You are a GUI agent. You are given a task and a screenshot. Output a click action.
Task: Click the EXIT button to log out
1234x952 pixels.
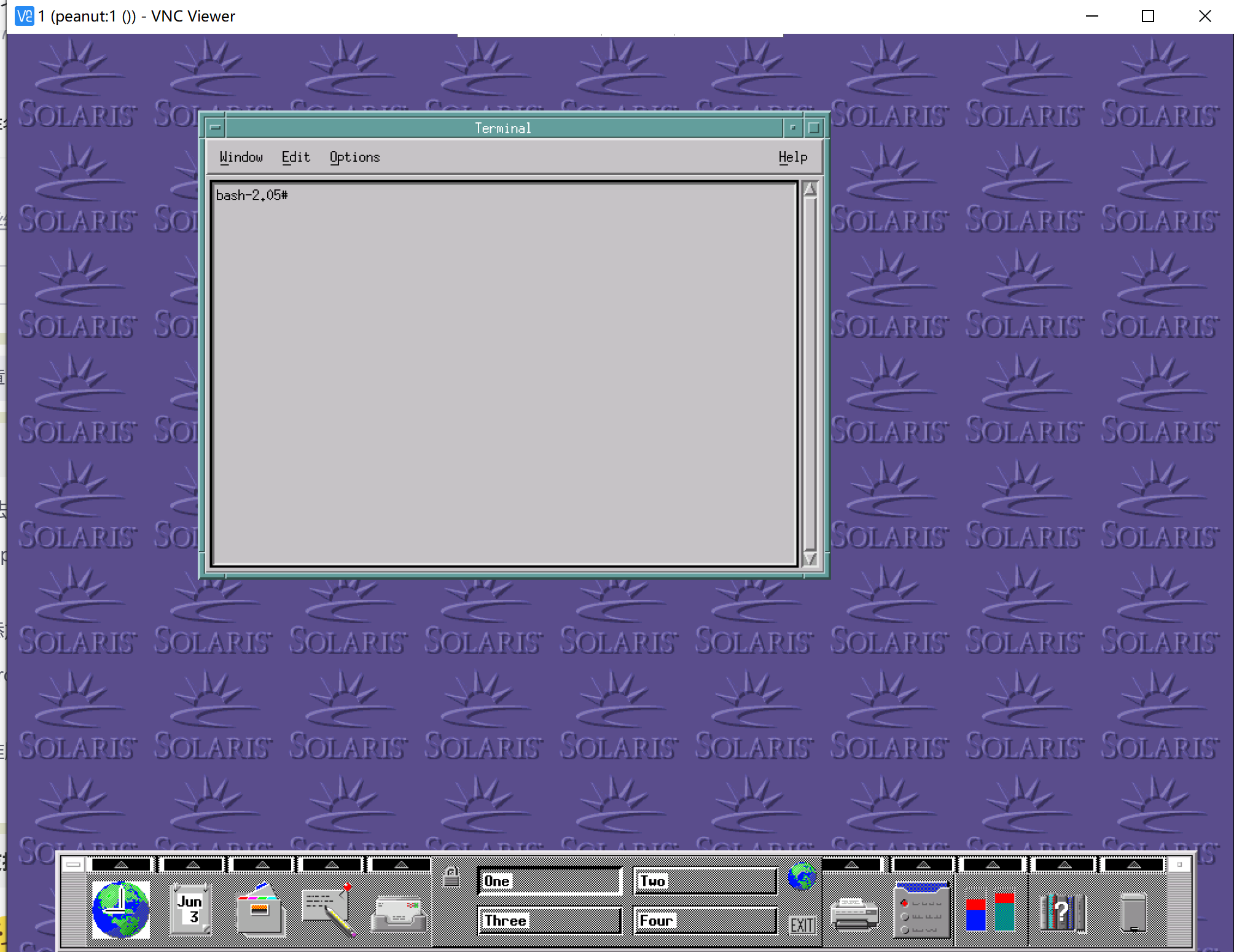803,923
